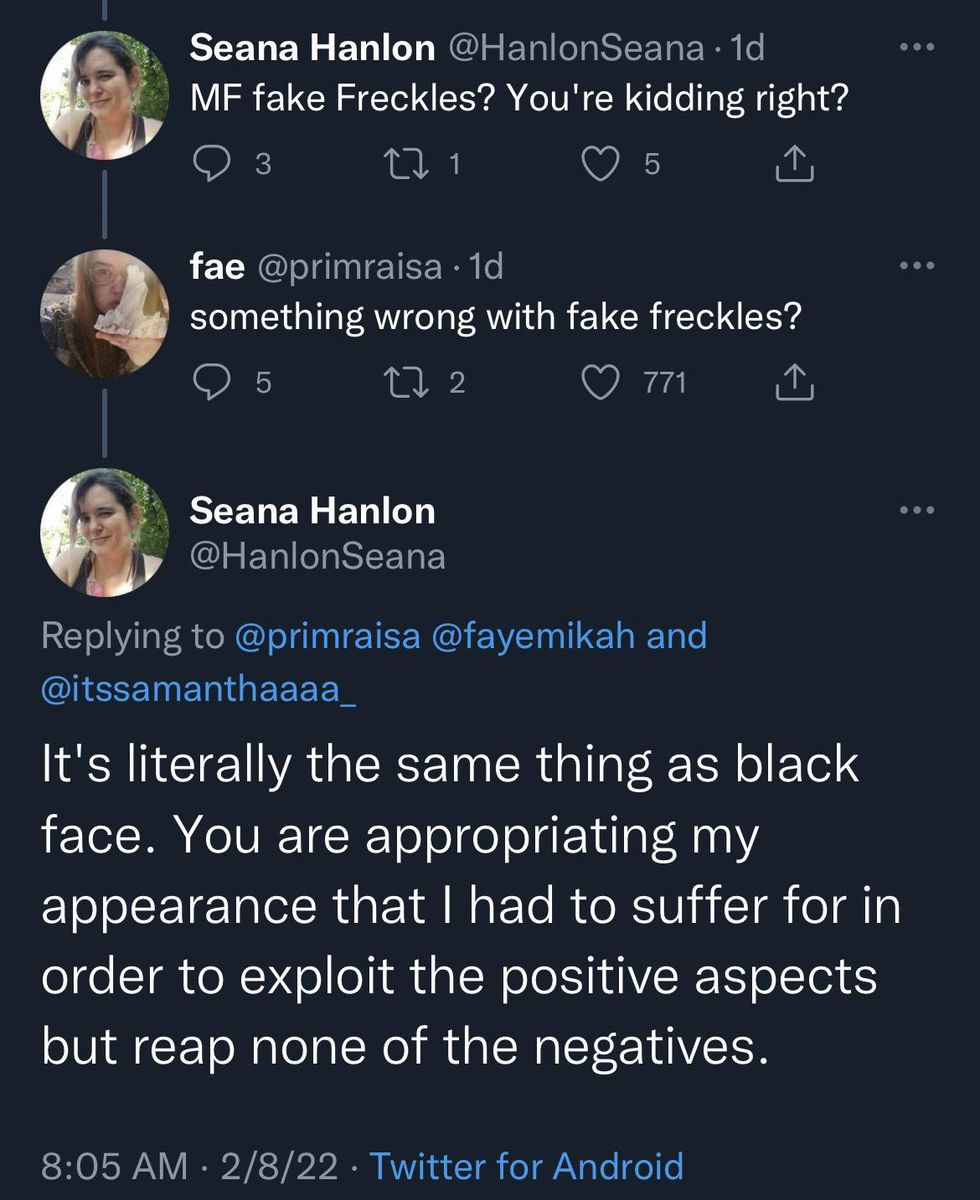Share fae's tweet
The image size is (980, 1200).
(x=796, y=383)
